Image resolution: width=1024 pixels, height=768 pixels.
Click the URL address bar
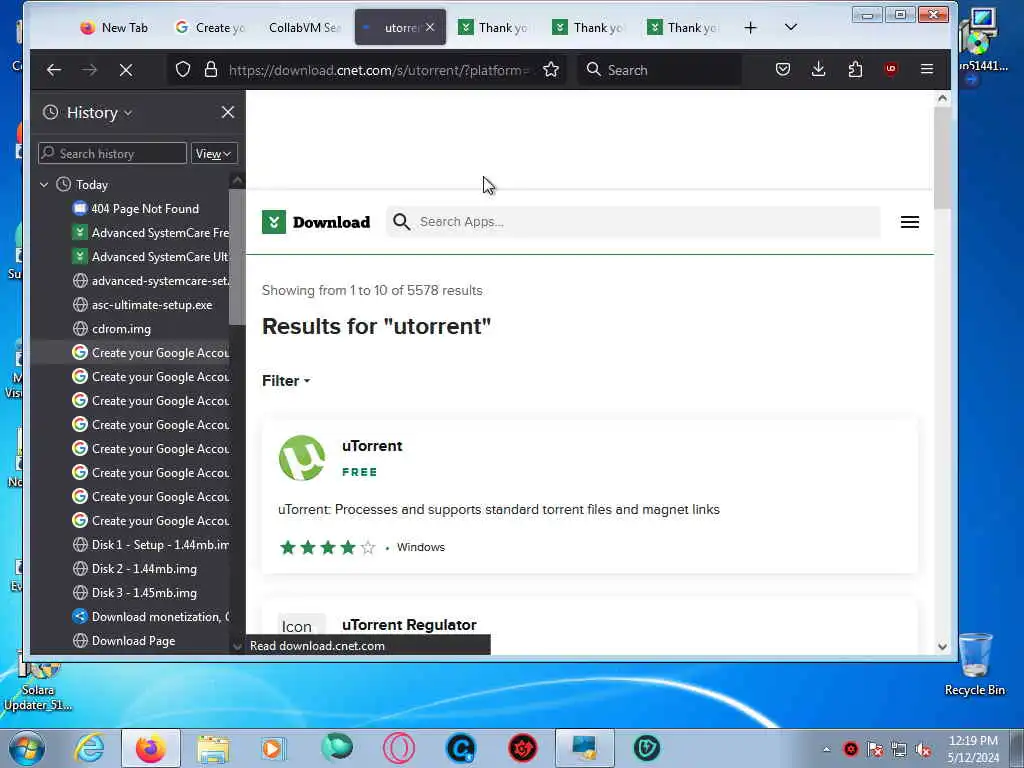pos(379,70)
